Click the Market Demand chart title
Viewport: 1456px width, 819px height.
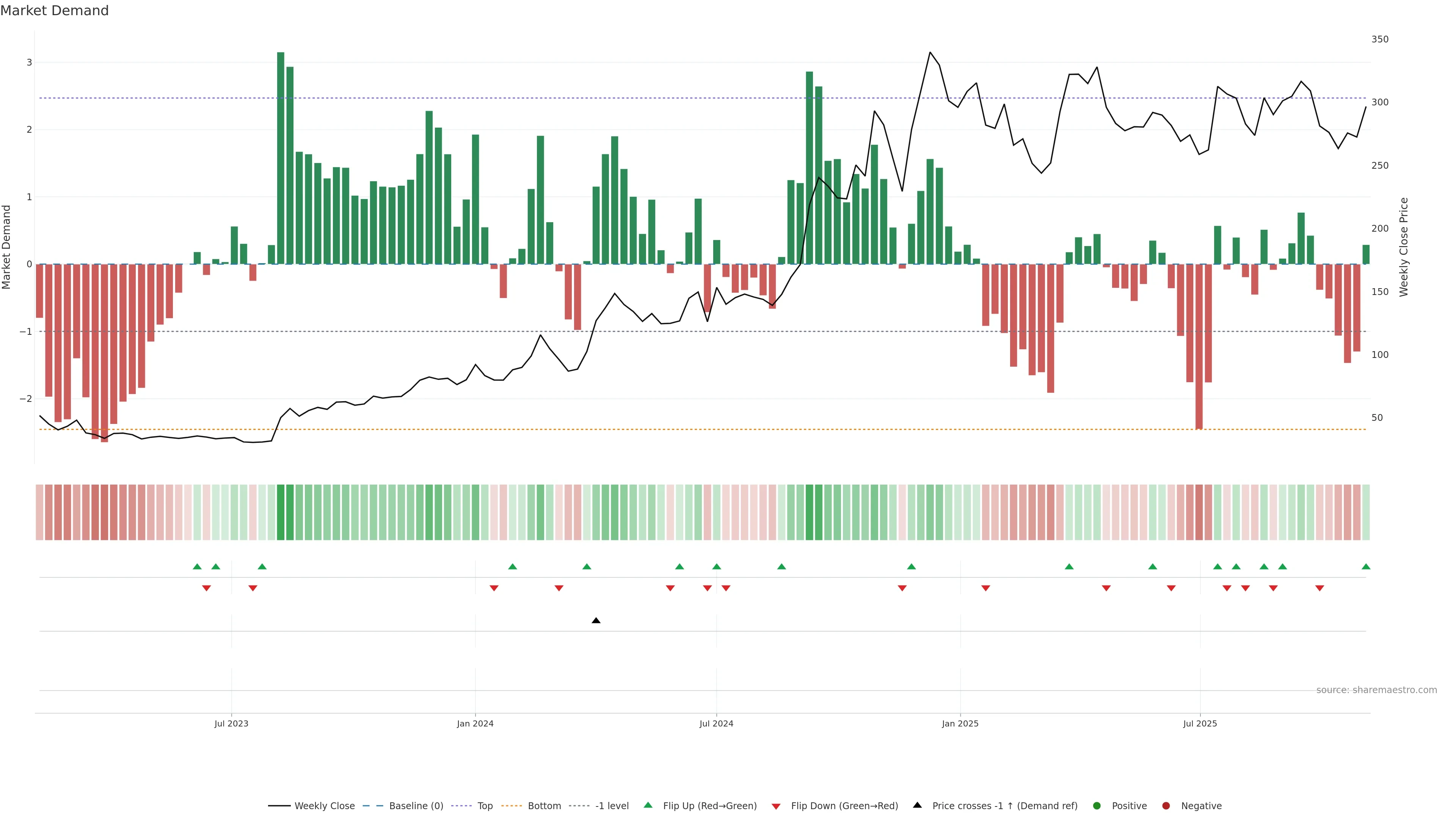point(54,11)
